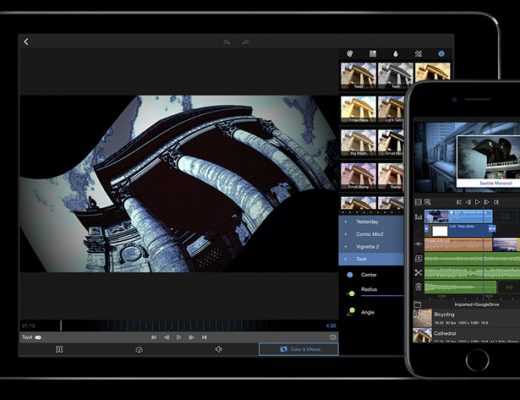Click the redo arrow icon in the top bar
Image resolution: width=520 pixels, height=400 pixels.
pos(245,43)
